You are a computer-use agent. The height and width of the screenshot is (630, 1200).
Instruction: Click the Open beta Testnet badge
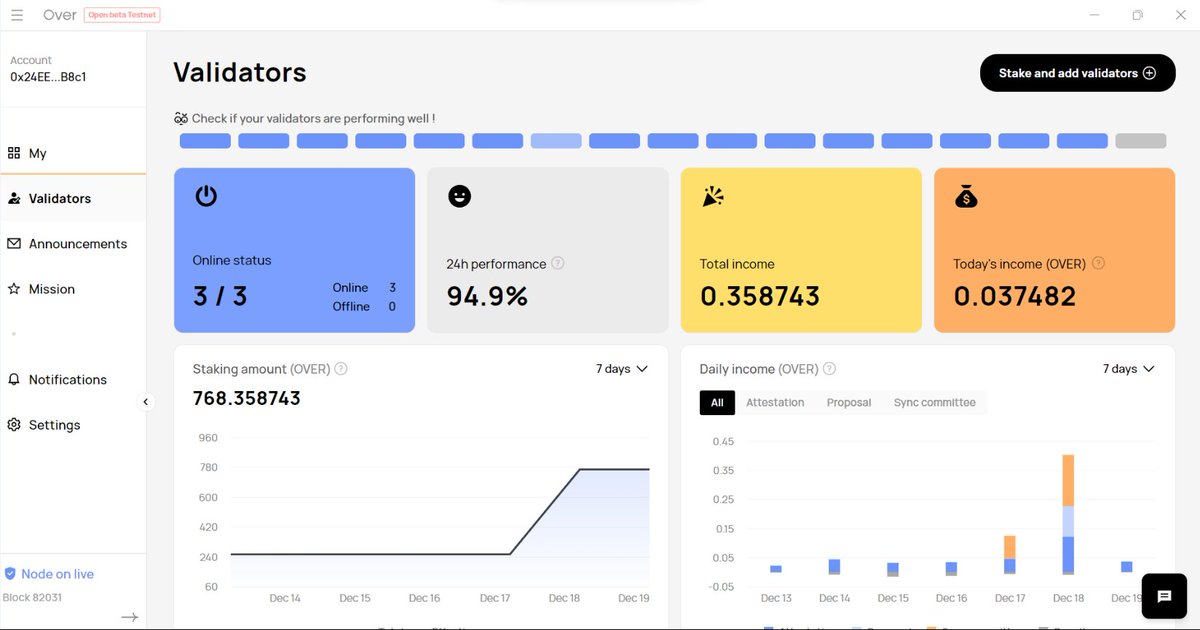(122, 15)
